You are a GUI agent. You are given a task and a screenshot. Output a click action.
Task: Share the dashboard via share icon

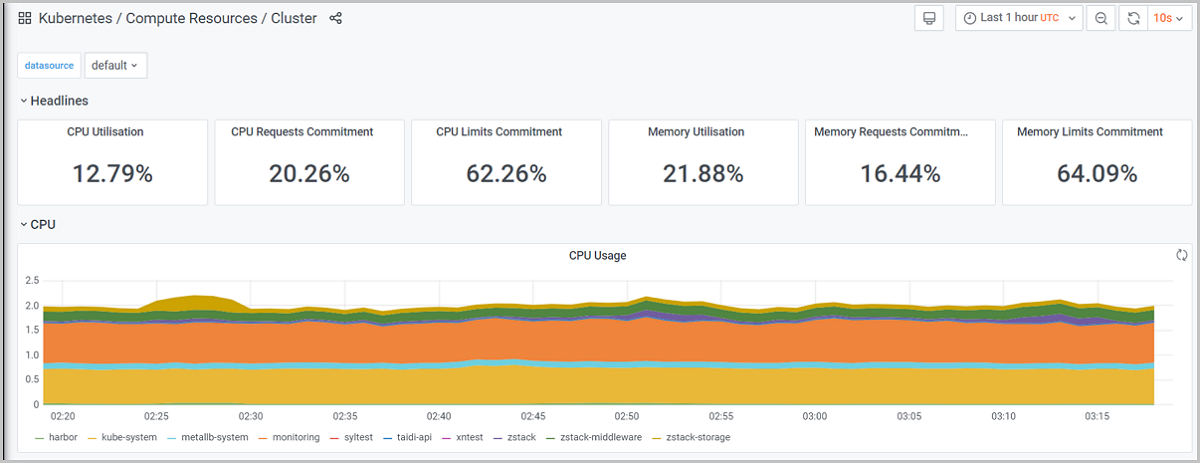[x=336, y=18]
